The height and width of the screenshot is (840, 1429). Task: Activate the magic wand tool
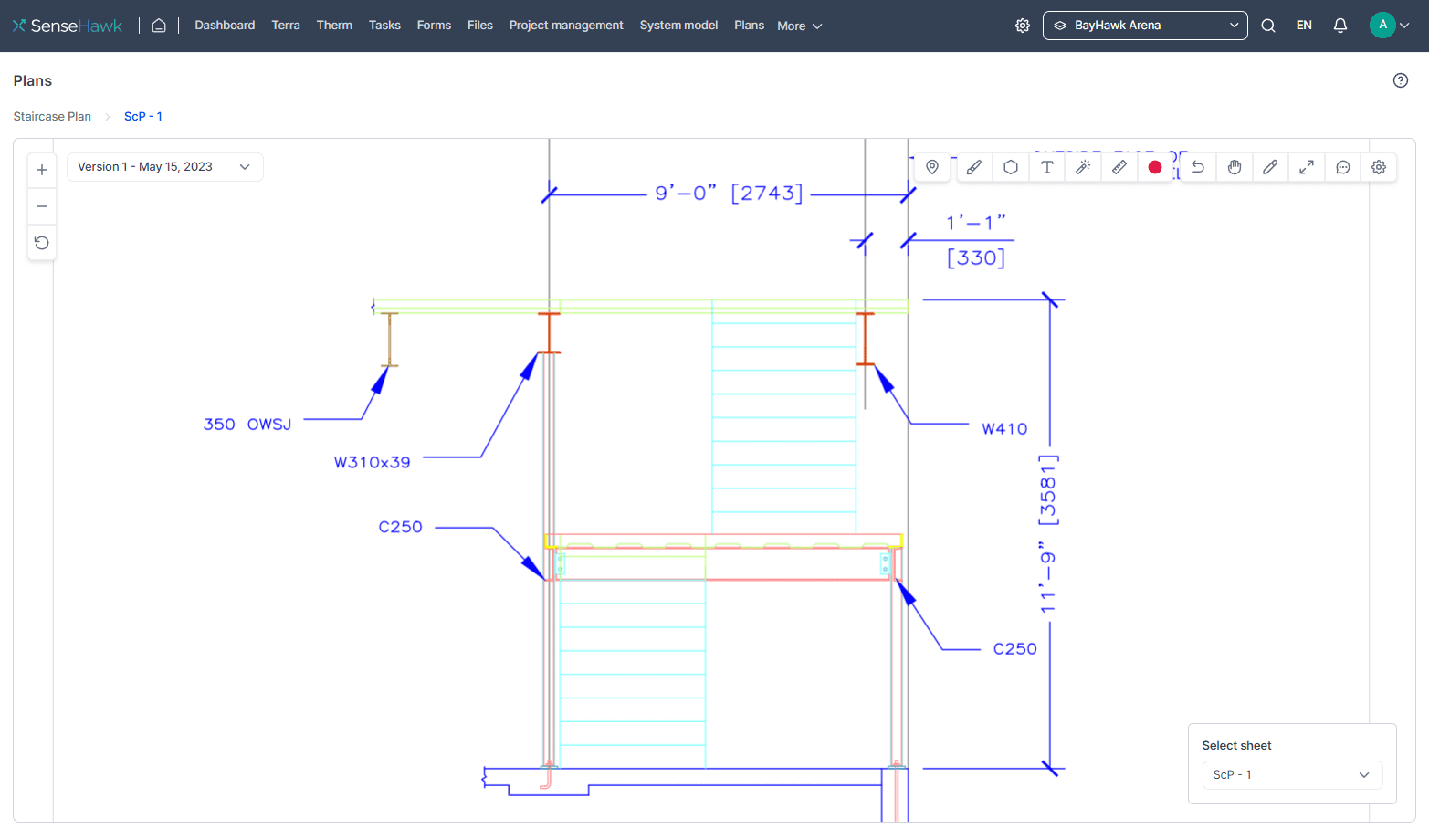(x=1083, y=167)
